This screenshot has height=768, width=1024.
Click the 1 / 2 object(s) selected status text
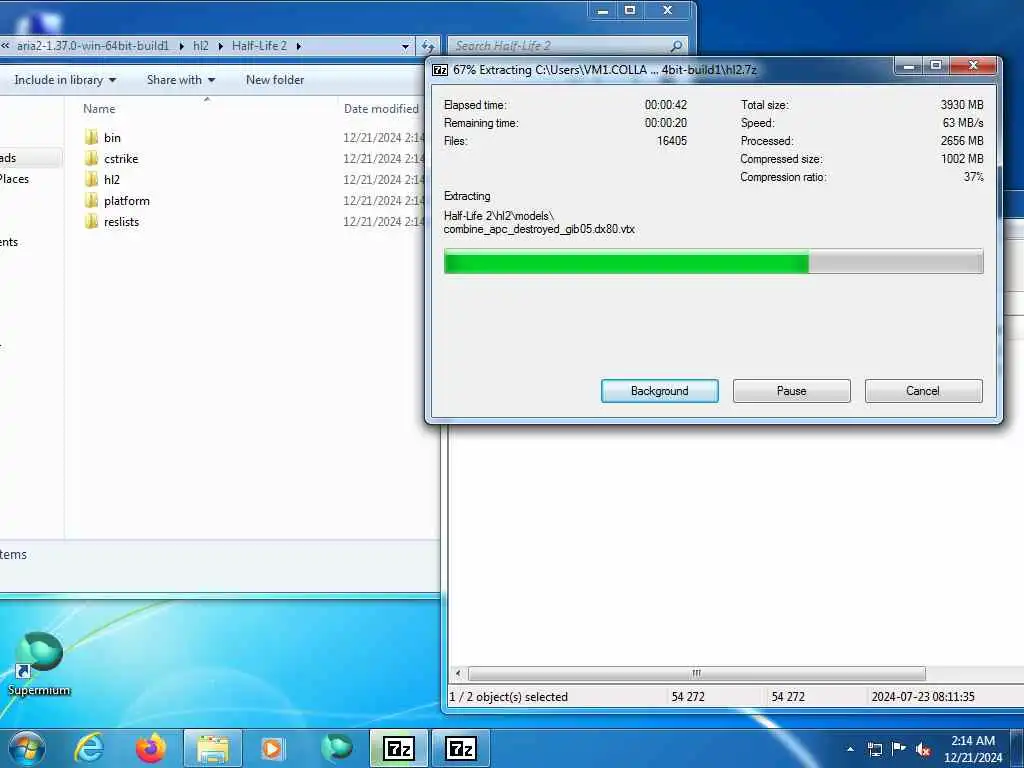(509, 697)
